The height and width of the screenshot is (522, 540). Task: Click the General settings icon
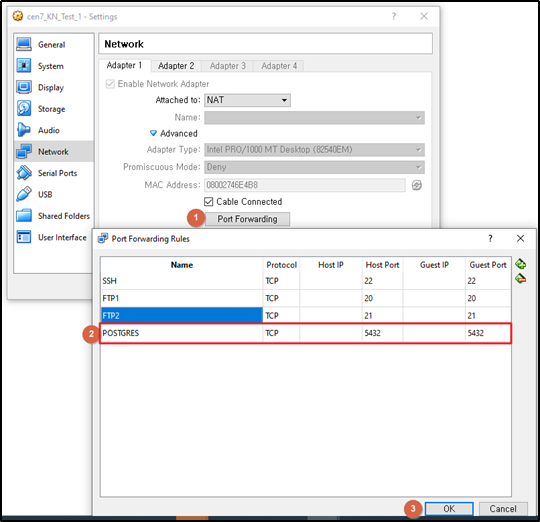[x=24, y=44]
